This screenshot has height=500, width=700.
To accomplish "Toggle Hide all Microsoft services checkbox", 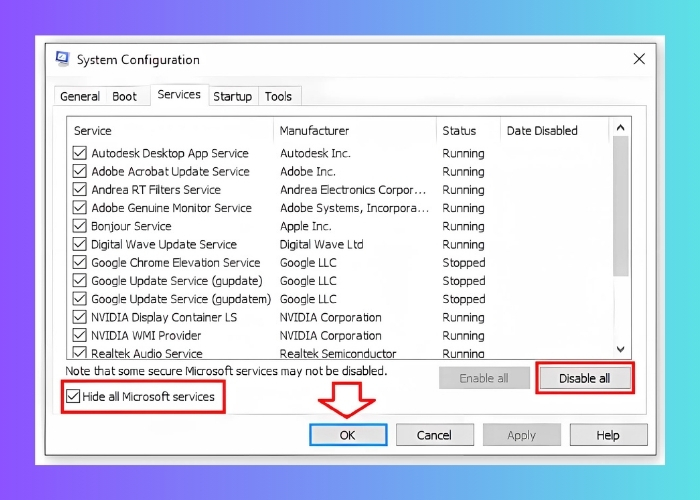I will pyautogui.click(x=73, y=397).
